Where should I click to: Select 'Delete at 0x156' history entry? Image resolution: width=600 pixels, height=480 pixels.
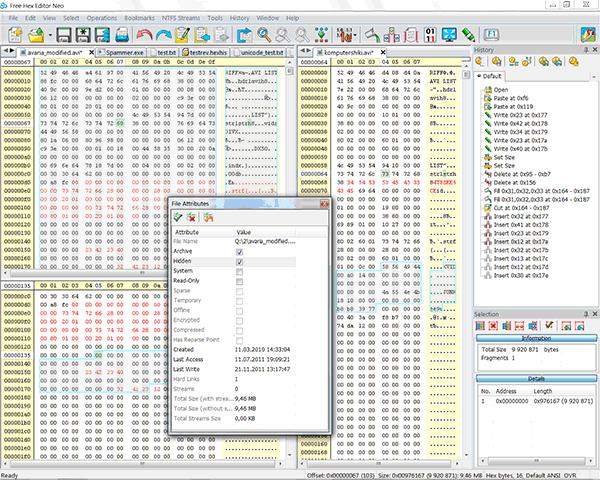coord(514,183)
